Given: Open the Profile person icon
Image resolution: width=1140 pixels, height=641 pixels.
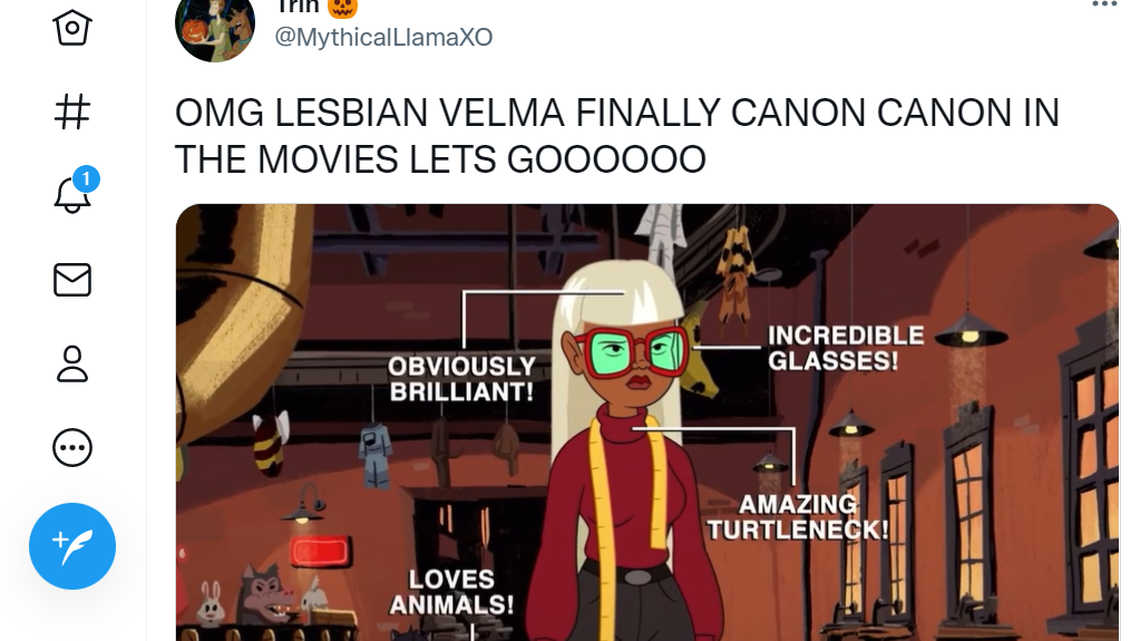Looking at the screenshot, I should point(72,363).
